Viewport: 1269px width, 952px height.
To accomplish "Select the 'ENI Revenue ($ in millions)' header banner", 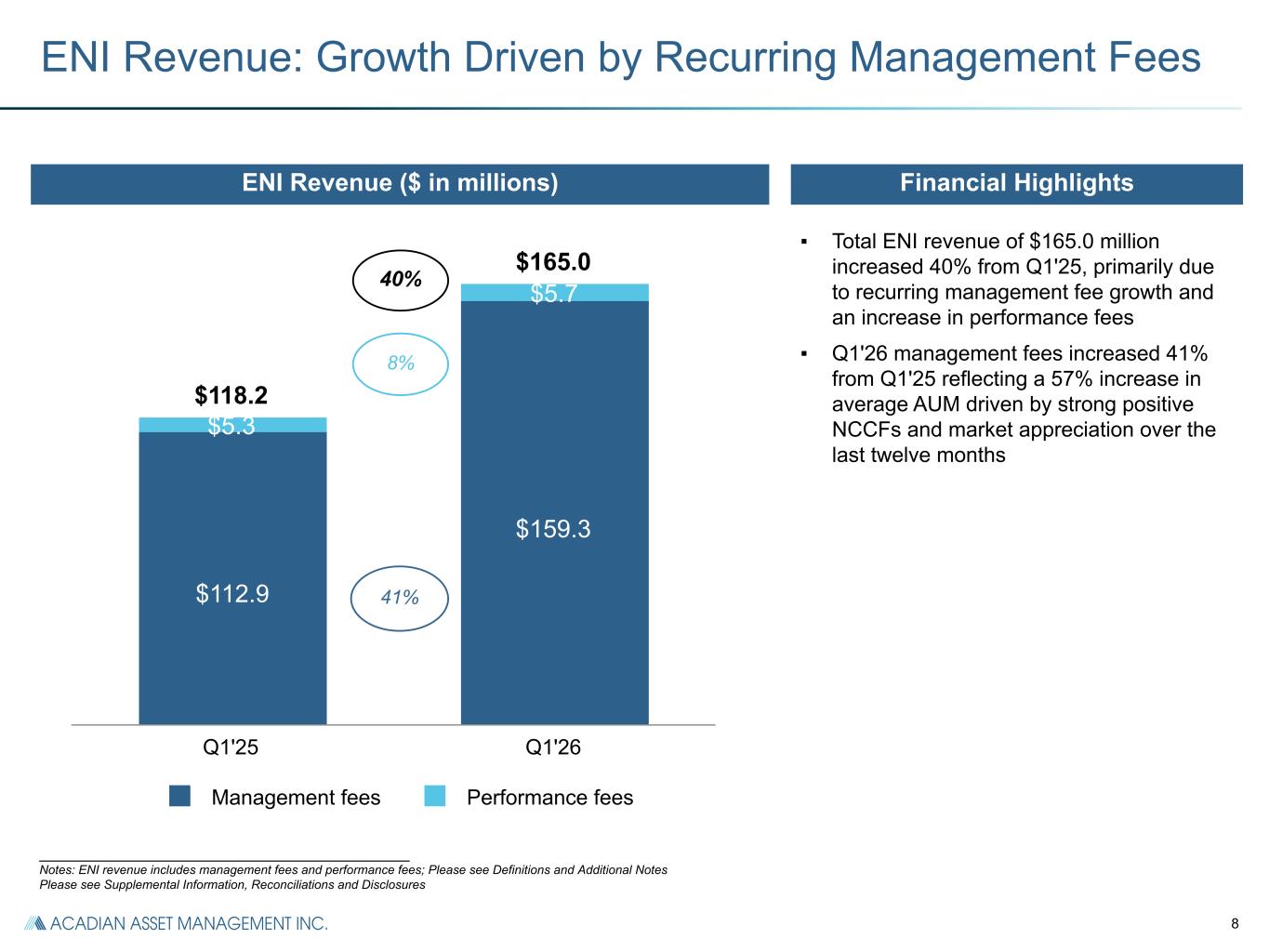I will click(400, 183).
